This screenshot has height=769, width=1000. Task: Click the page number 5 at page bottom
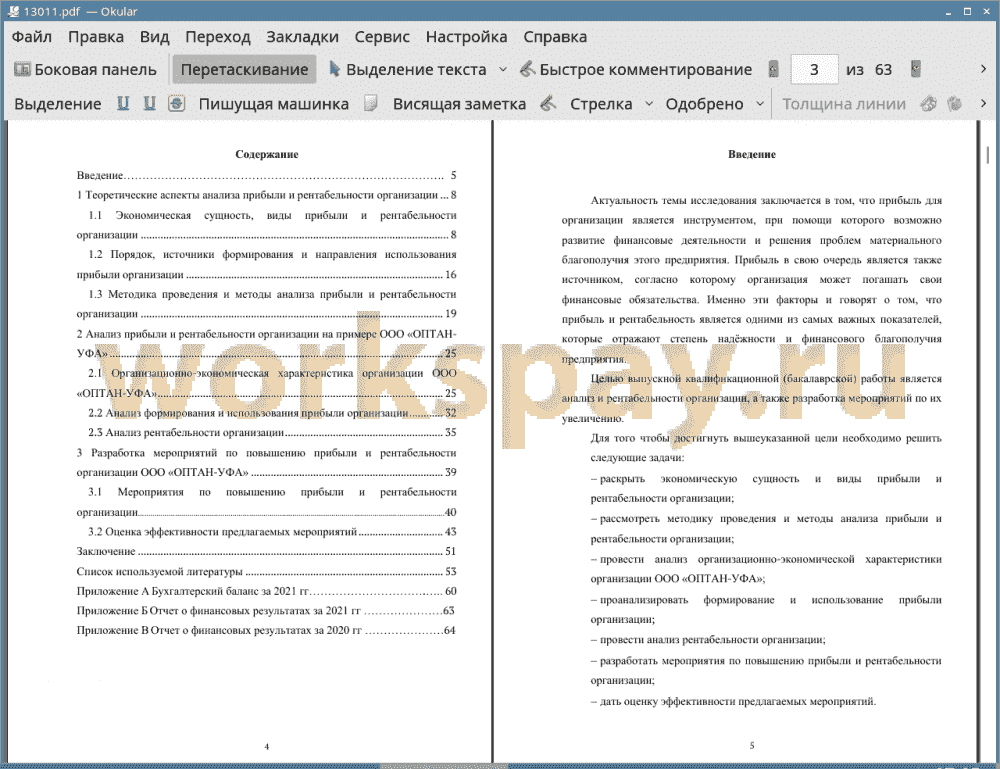pyautogui.click(x=752, y=745)
